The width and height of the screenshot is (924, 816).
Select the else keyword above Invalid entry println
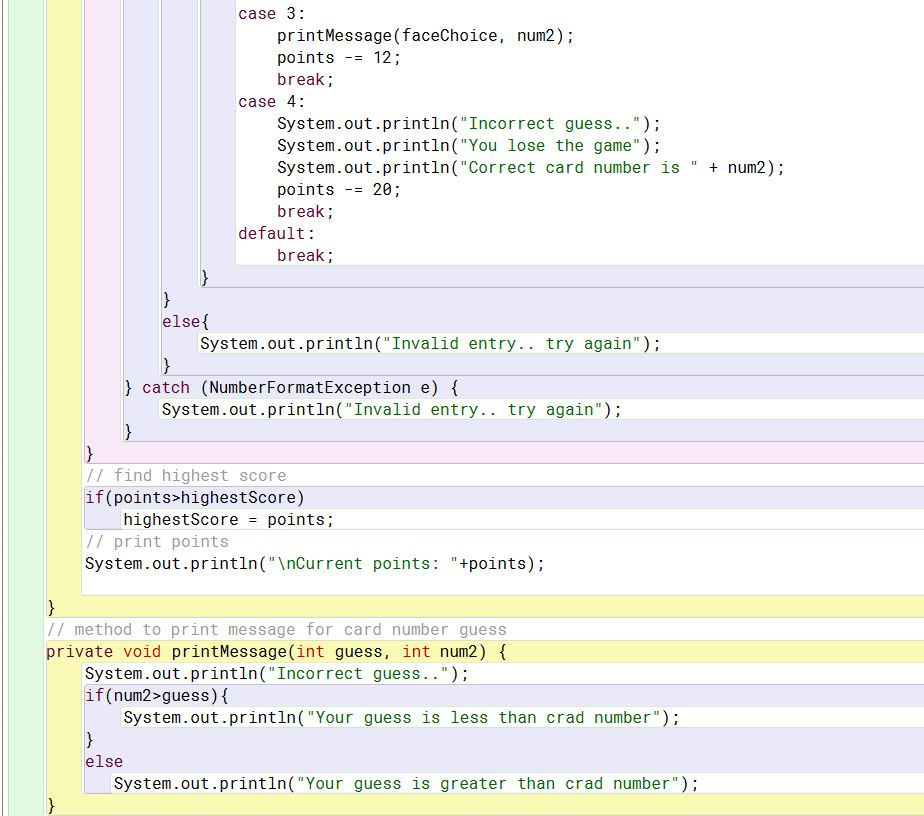pyautogui.click(x=182, y=321)
